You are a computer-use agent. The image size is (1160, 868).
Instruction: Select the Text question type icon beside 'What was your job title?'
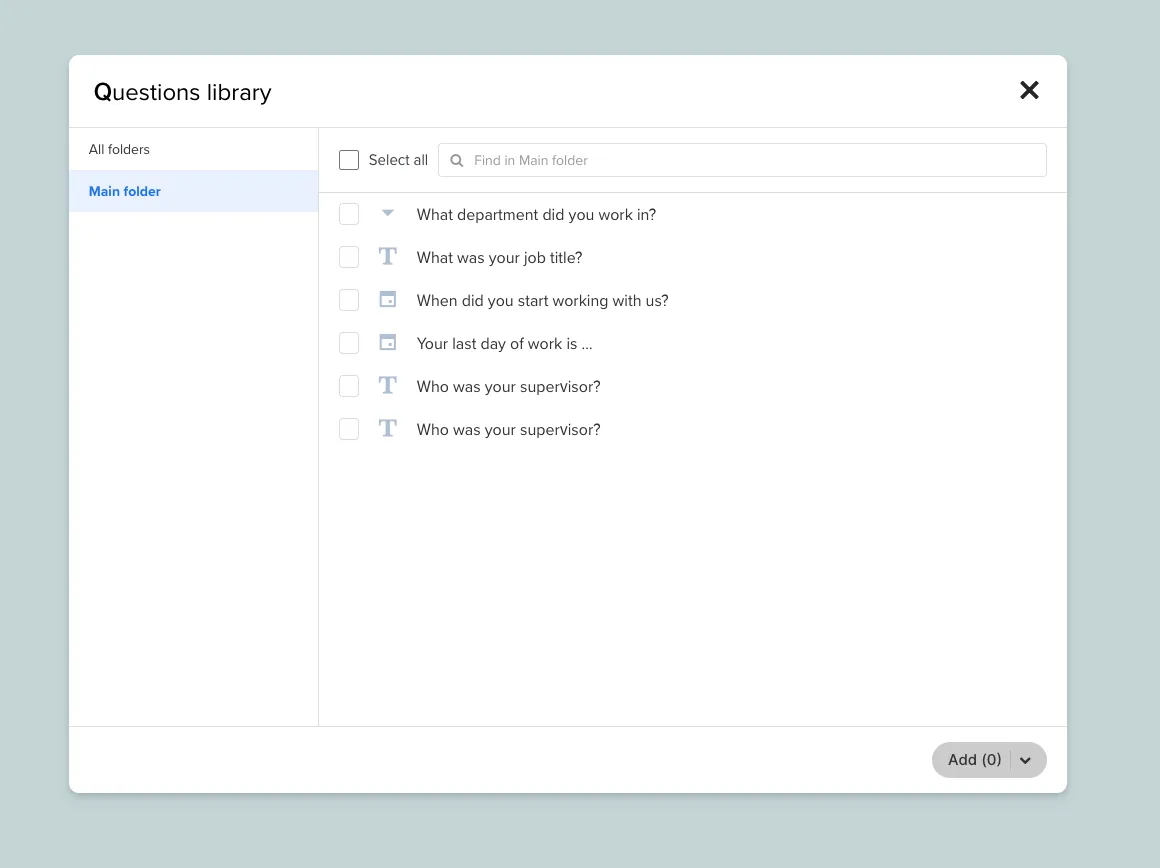click(387, 256)
